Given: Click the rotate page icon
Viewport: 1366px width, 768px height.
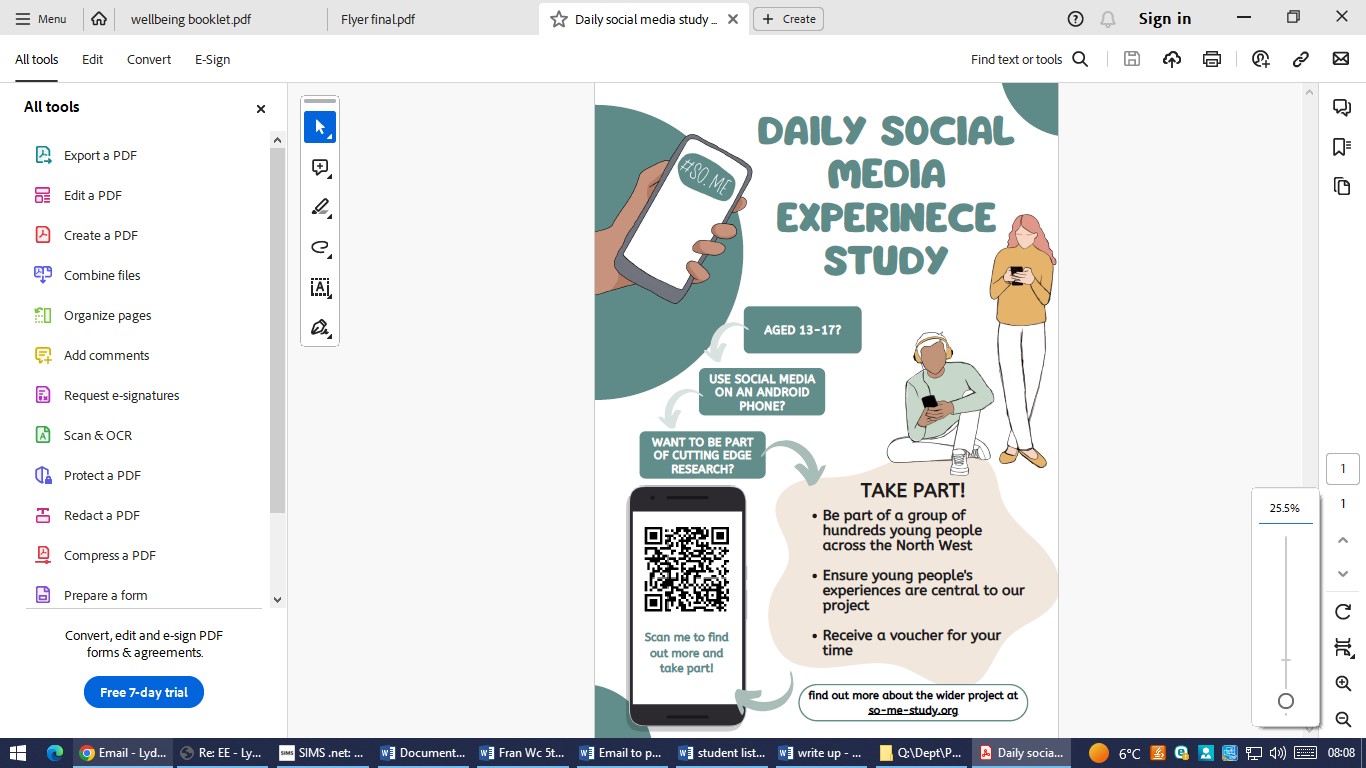Looking at the screenshot, I should coord(1343,611).
